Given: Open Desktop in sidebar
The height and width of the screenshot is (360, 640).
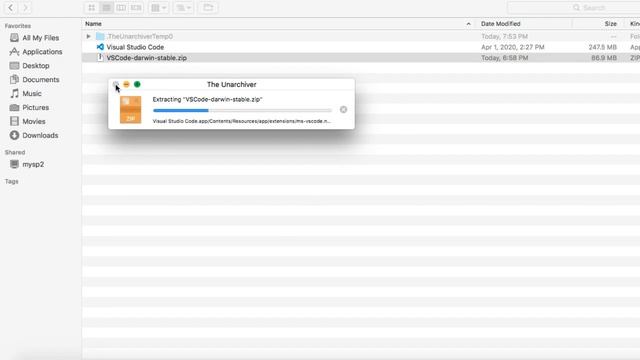Looking at the screenshot, I should pos(36,66).
